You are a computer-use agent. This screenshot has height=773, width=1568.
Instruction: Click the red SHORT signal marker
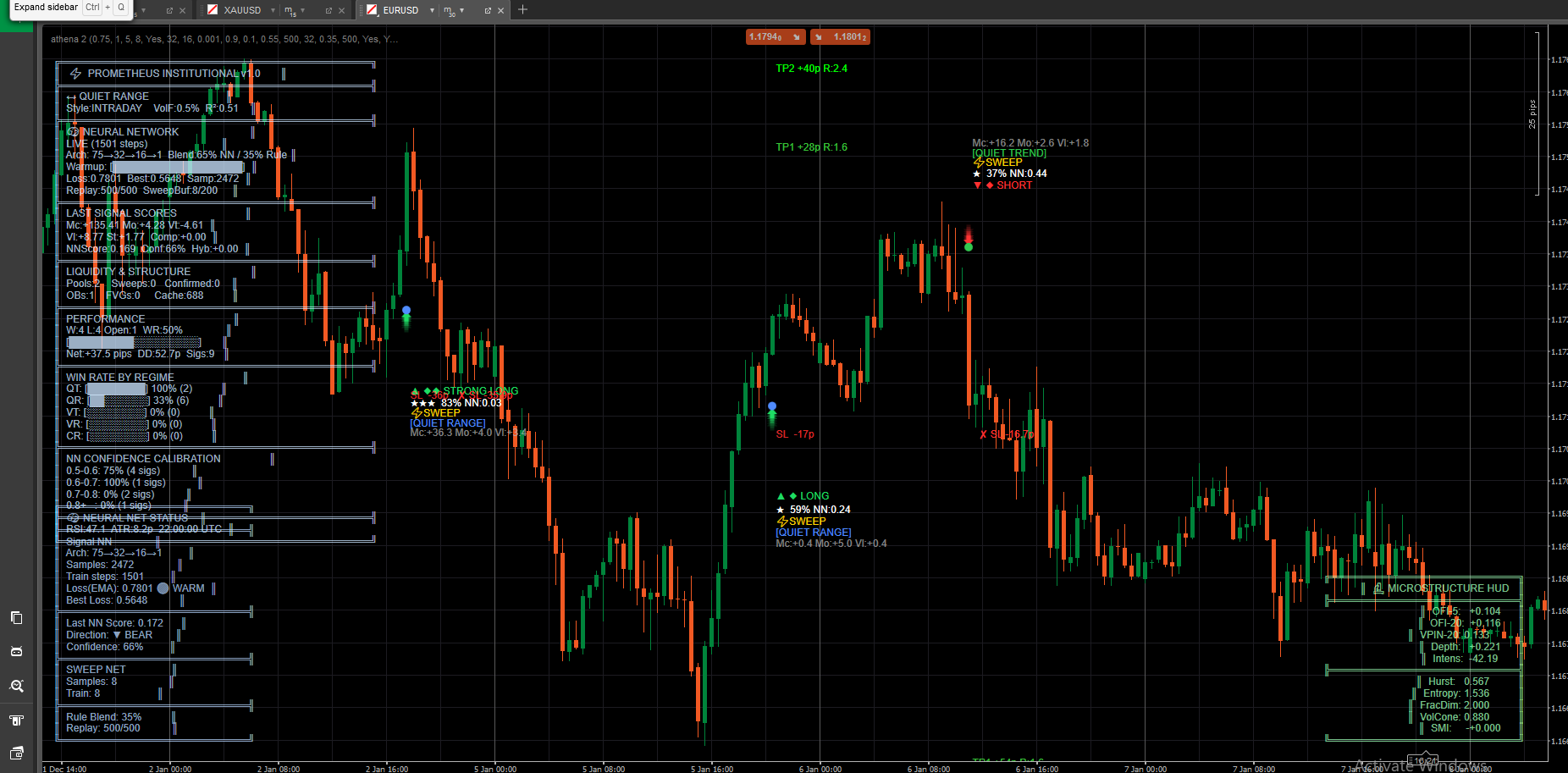pyautogui.click(x=1008, y=185)
